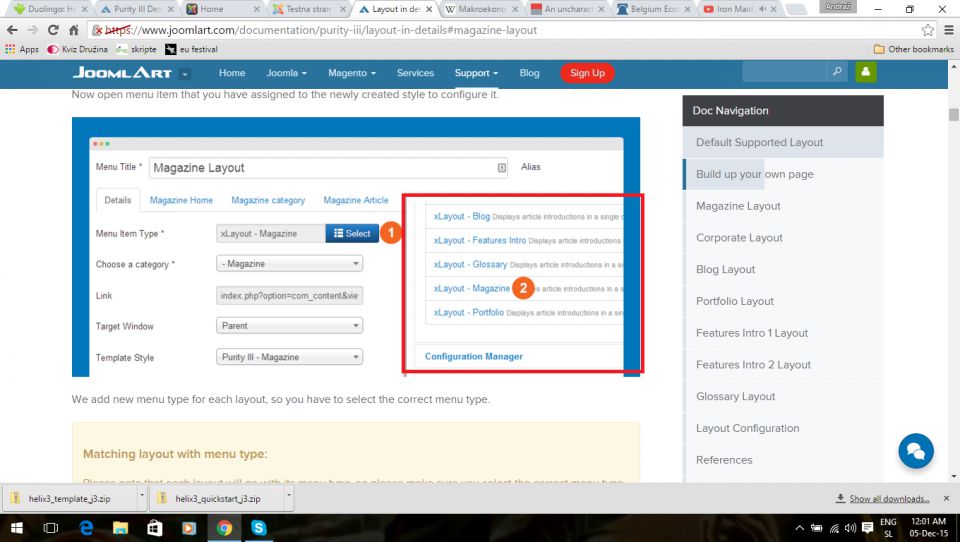Expand the dropdown arrow beside JoomlArt logo
Screen dimensions: 960x542
click(x=185, y=74)
